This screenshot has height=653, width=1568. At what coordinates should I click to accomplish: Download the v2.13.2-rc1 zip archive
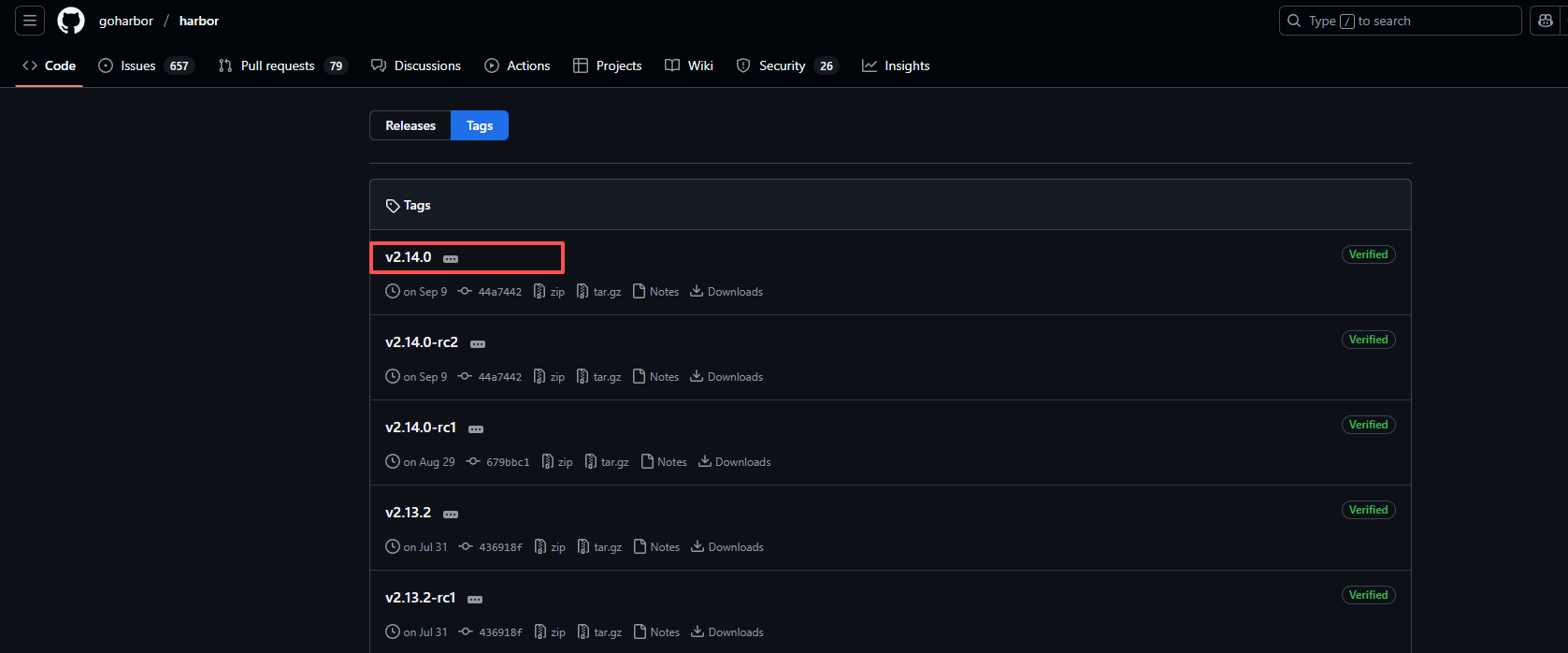(x=550, y=632)
